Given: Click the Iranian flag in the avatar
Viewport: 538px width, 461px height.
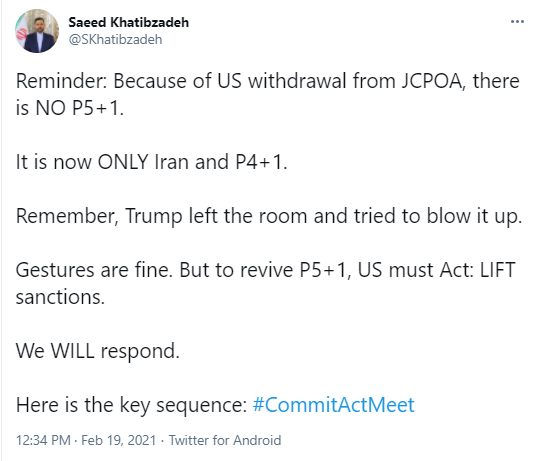Looking at the screenshot, I should (x=22, y=33).
